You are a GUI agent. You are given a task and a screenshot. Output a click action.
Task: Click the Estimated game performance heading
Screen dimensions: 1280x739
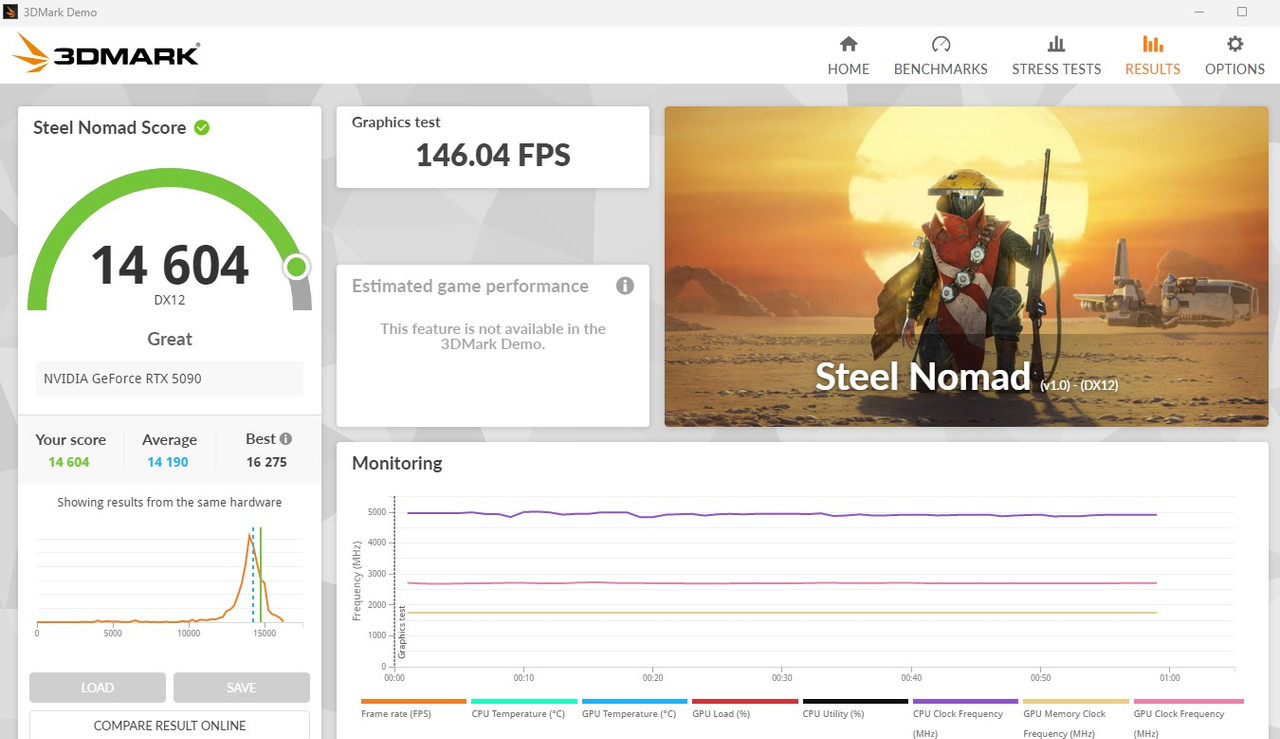click(470, 286)
